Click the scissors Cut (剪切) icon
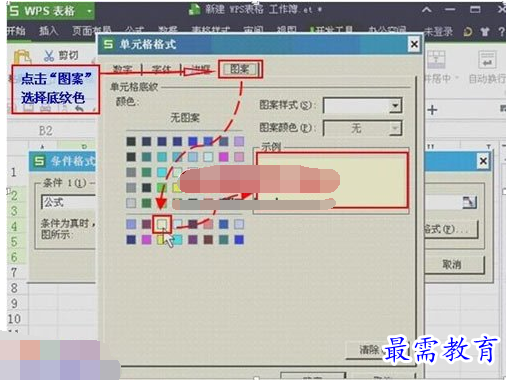506x381 pixels. coord(49,56)
